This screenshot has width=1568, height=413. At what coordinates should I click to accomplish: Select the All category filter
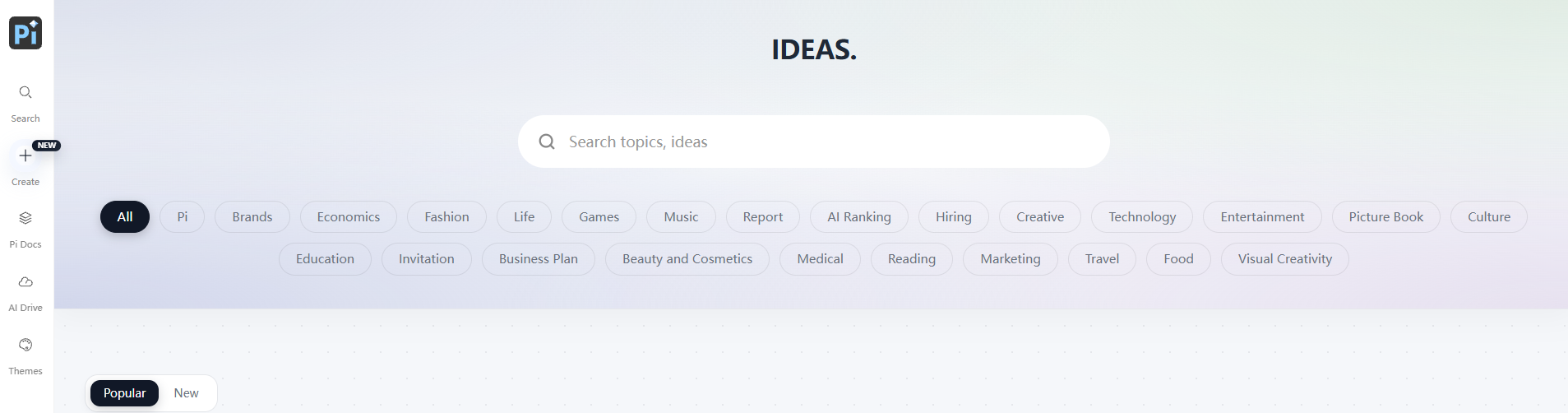125,216
